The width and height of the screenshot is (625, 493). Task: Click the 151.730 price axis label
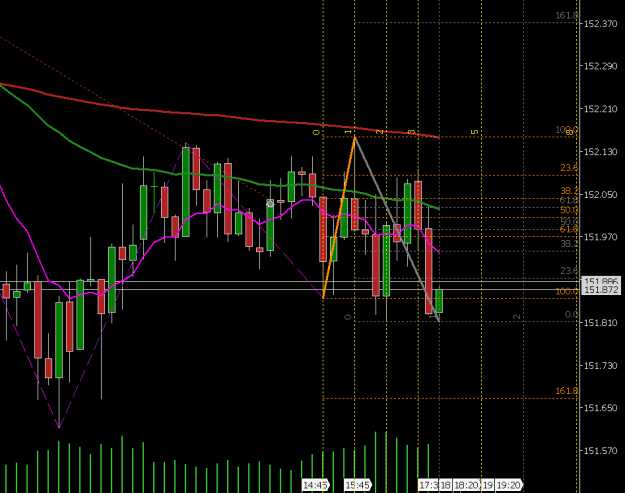[600, 365]
